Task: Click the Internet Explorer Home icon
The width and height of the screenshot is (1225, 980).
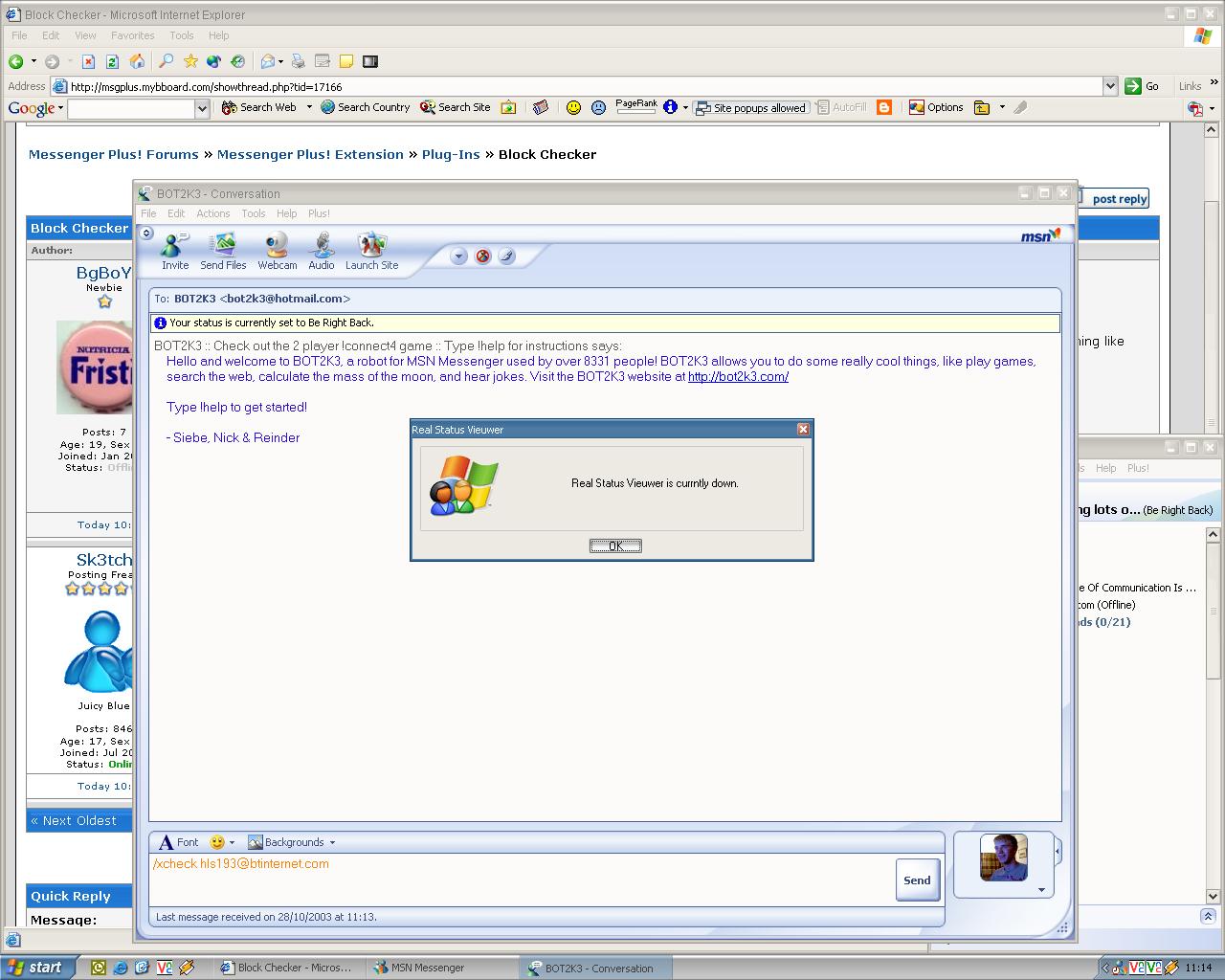Action: (x=137, y=61)
